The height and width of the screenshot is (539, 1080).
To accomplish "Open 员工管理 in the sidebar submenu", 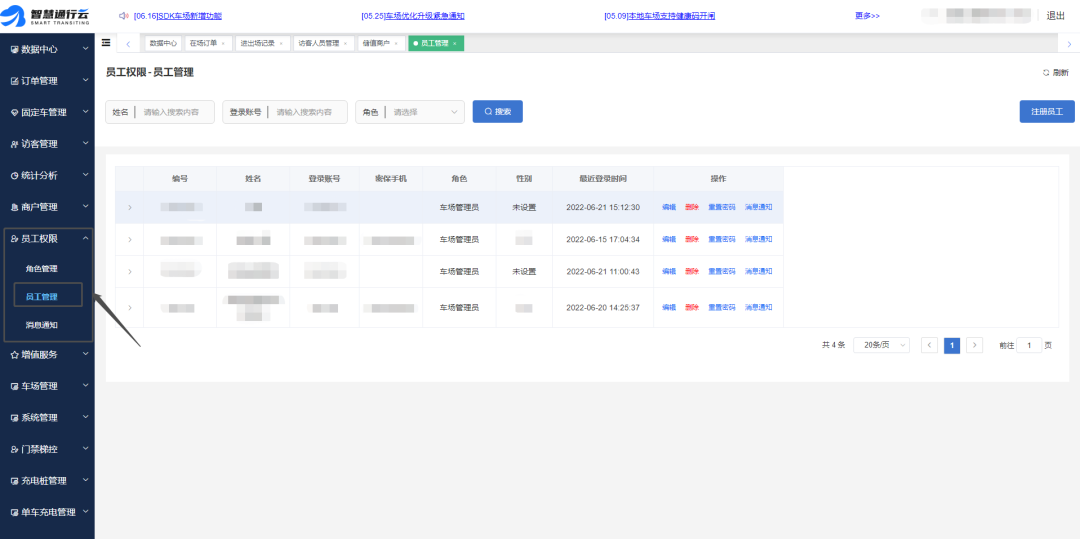I will coord(41,297).
